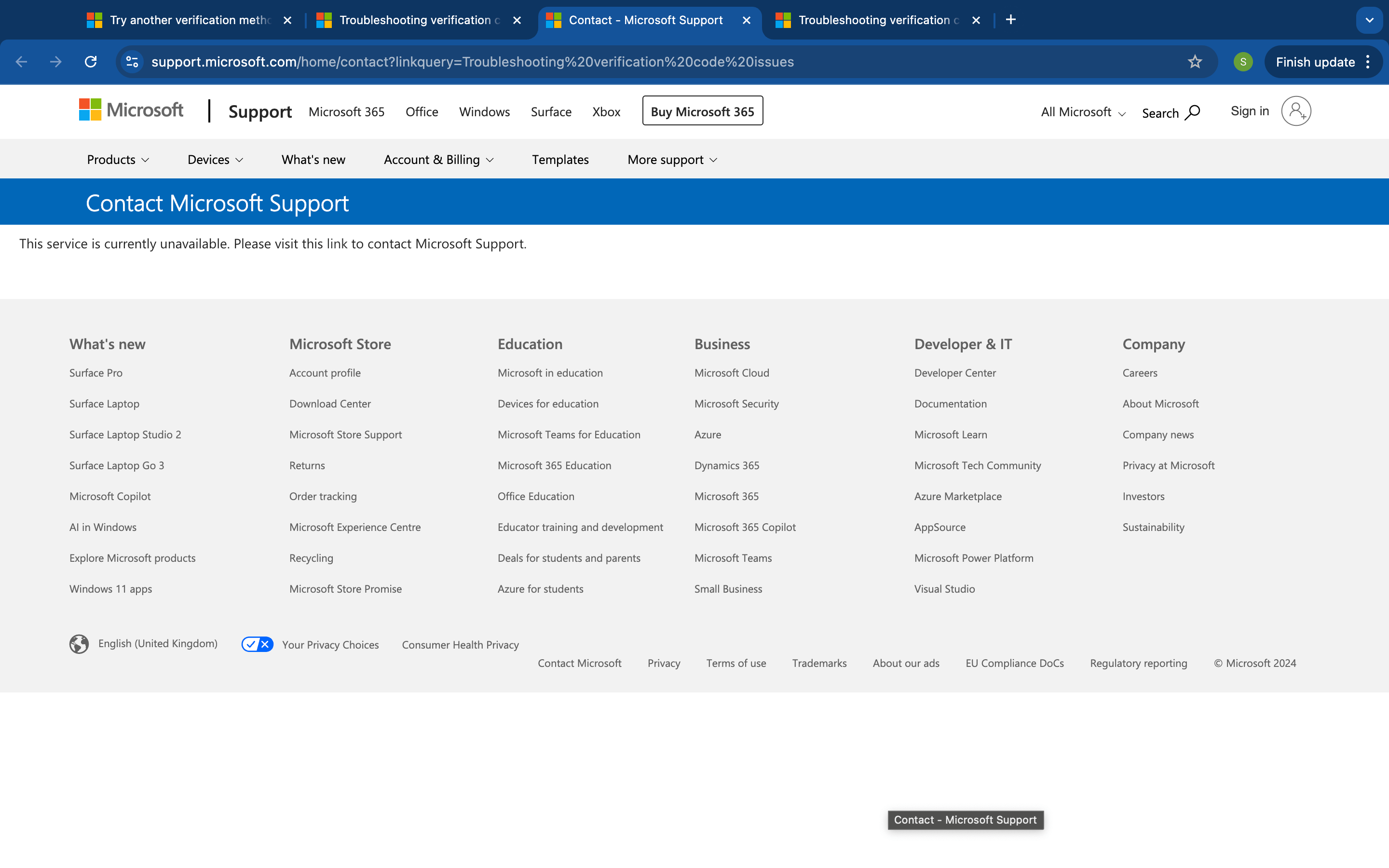This screenshot has height=868, width=1389.
Task: Expand the Products dropdown
Action: 118,160
